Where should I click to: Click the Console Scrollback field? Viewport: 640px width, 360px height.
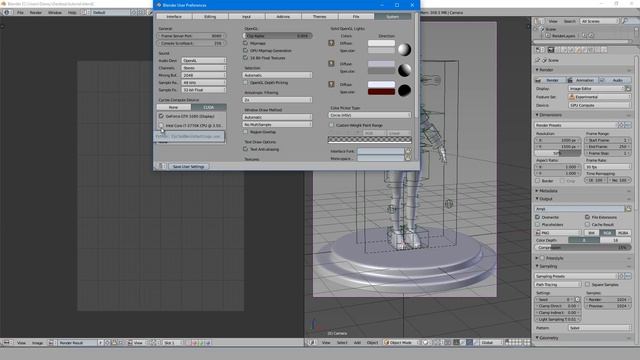pos(191,43)
